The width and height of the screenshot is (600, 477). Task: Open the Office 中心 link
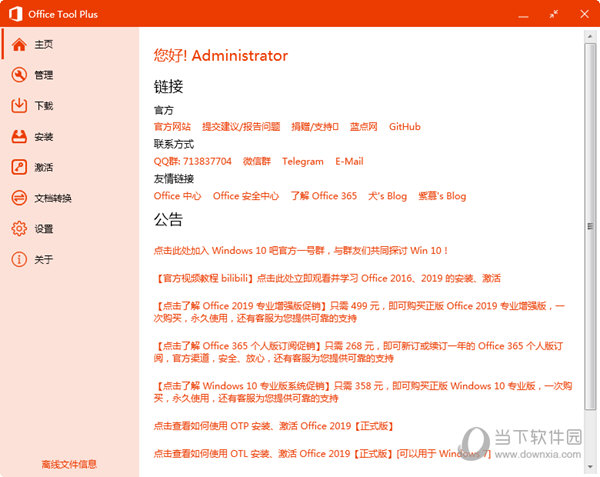177,196
